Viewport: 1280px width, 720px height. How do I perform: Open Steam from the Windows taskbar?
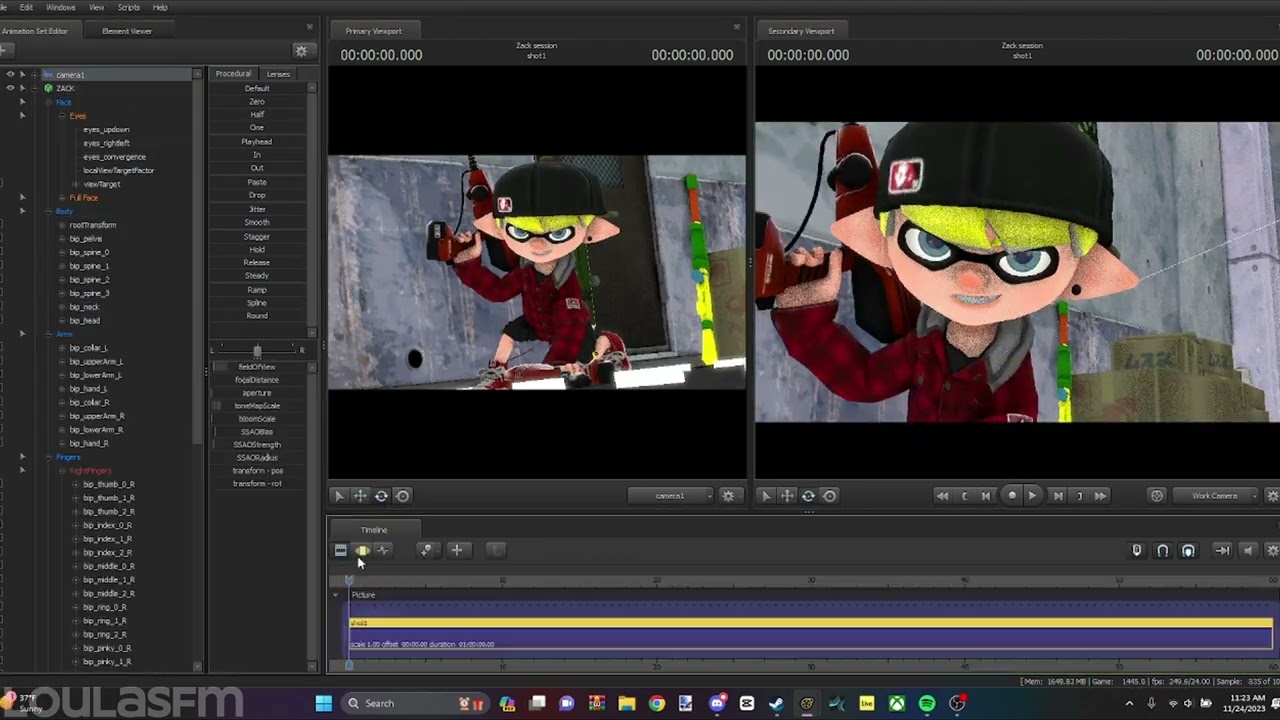coord(776,704)
